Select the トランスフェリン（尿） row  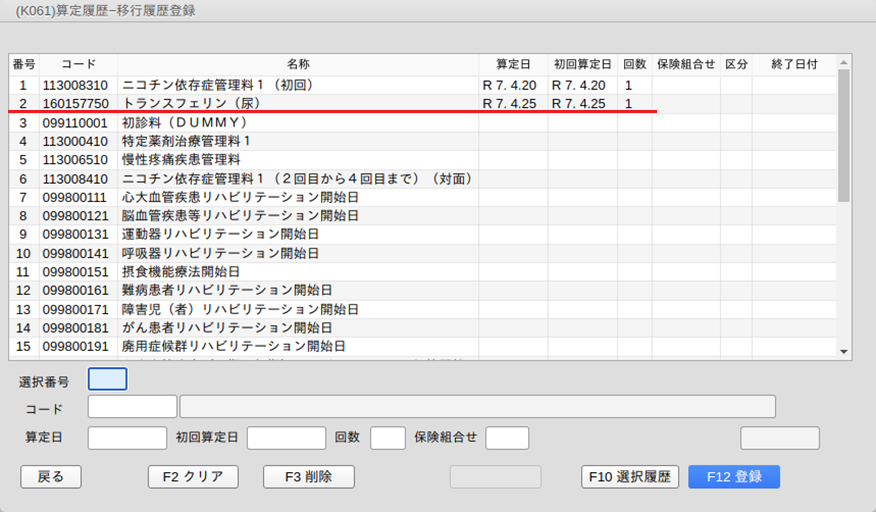click(x=298, y=103)
